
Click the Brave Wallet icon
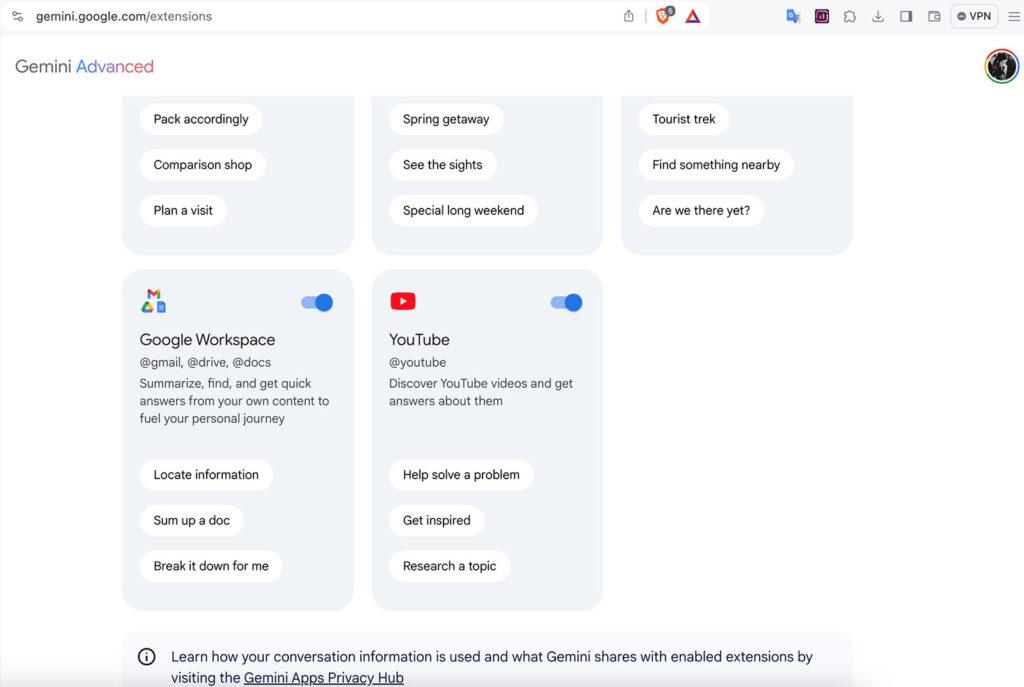pos(934,16)
